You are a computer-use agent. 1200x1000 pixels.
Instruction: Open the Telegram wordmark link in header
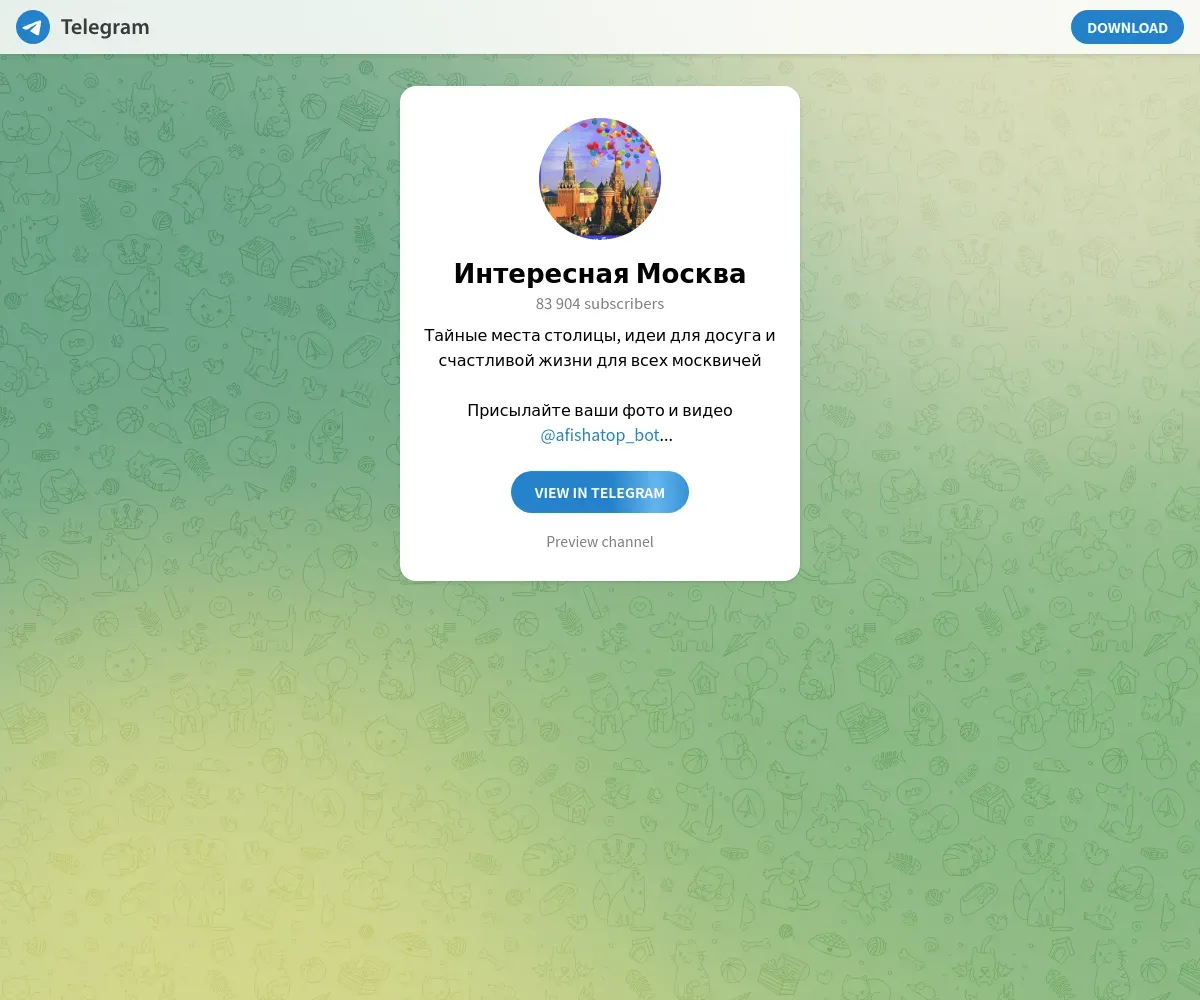(105, 27)
